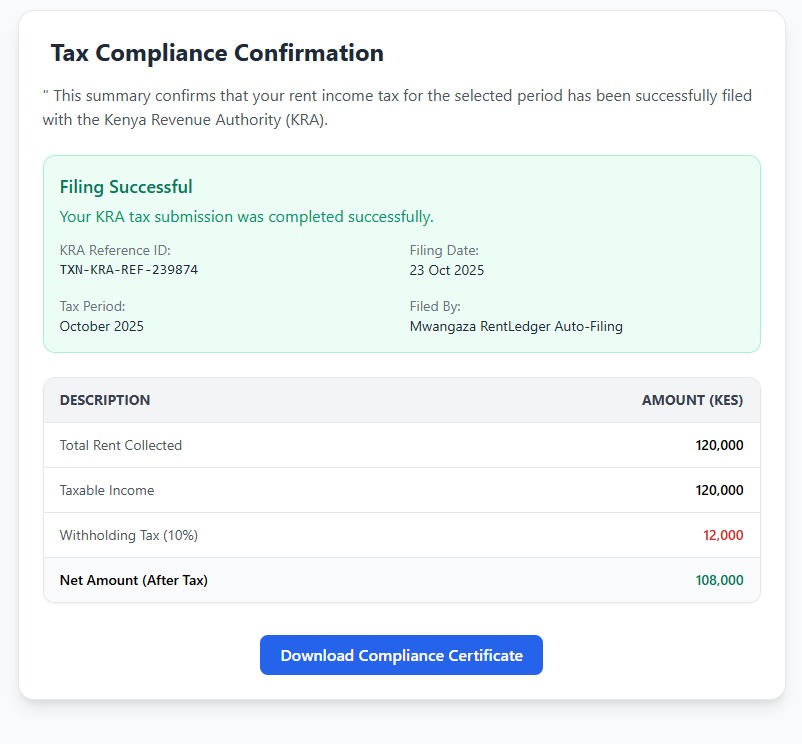Click the Download Compliance Certificate button
The width and height of the screenshot is (802, 744).
click(x=401, y=655)
